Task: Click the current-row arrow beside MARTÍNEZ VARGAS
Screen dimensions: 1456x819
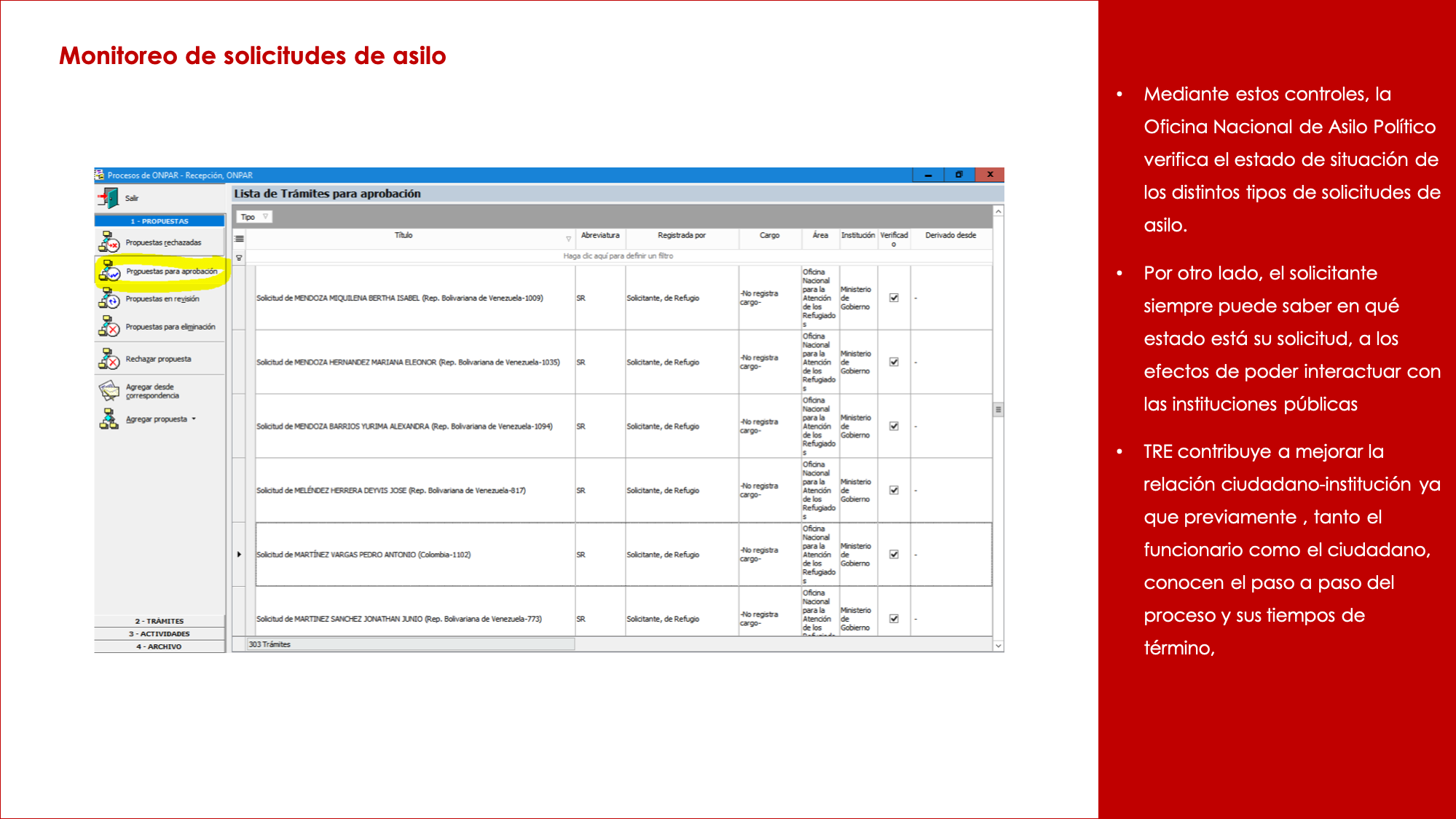Action: (239, 555)
